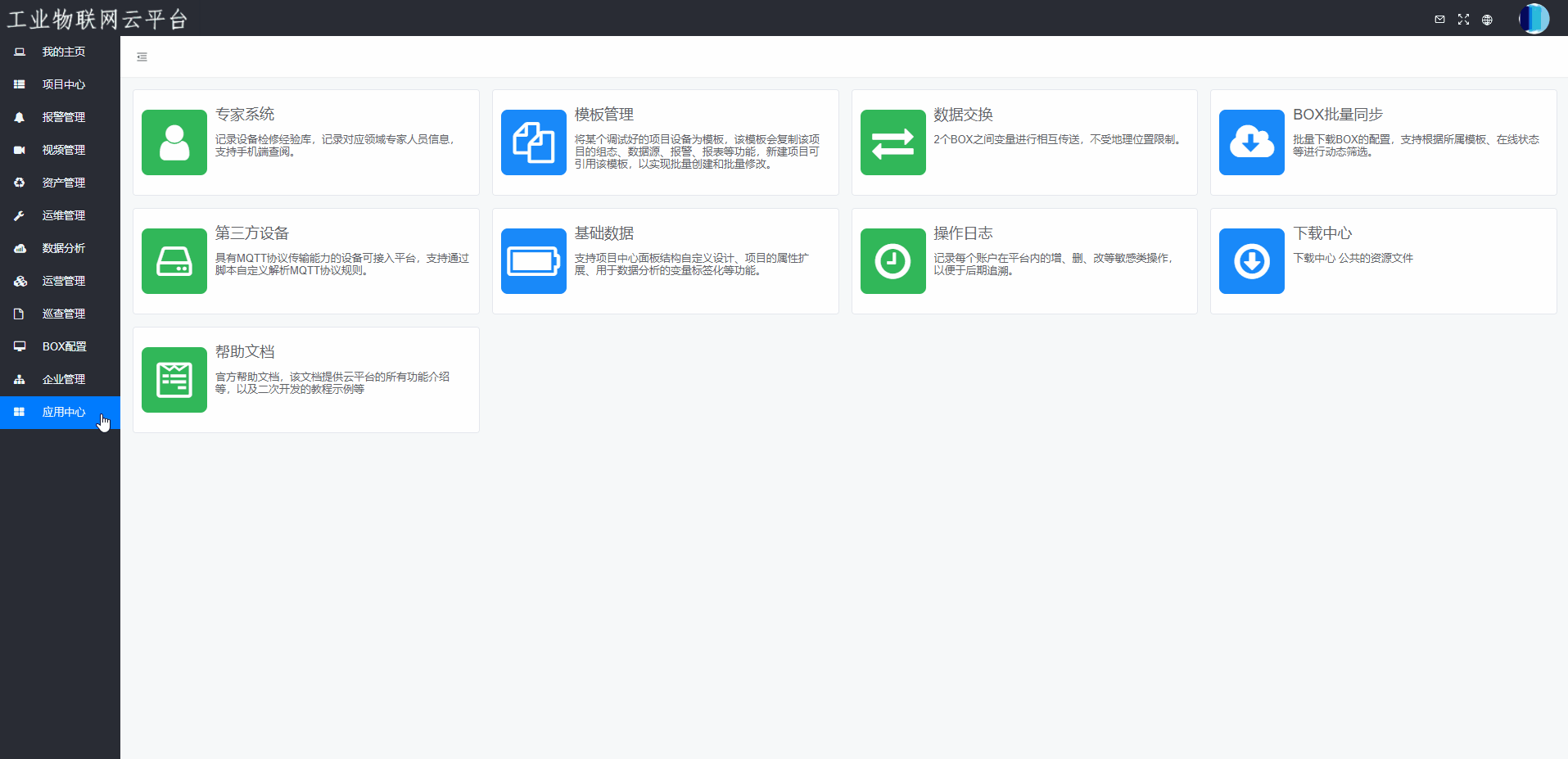Click the 基础数据 battery icon
This screenshot has height=759, width=1568.
click(x=533, y=261)
